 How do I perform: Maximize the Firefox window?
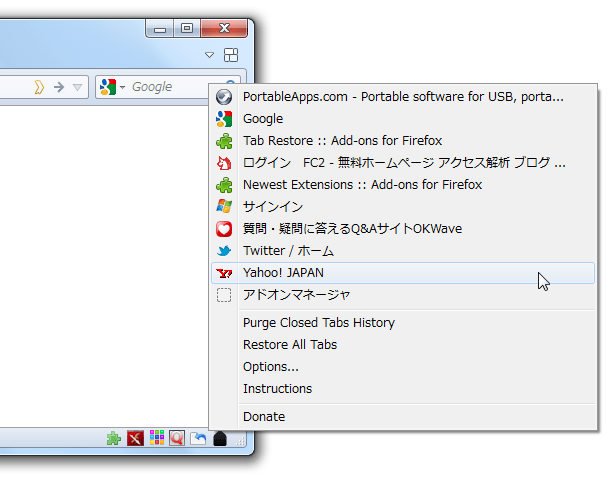click(x=187, y=29)
